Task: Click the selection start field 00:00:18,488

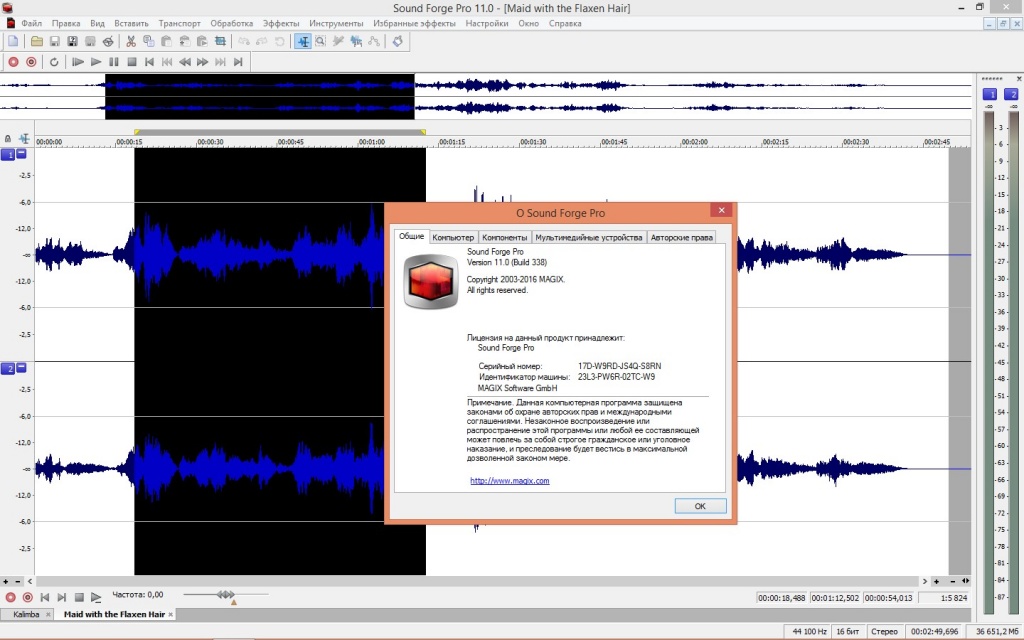Action: [781, 598]
